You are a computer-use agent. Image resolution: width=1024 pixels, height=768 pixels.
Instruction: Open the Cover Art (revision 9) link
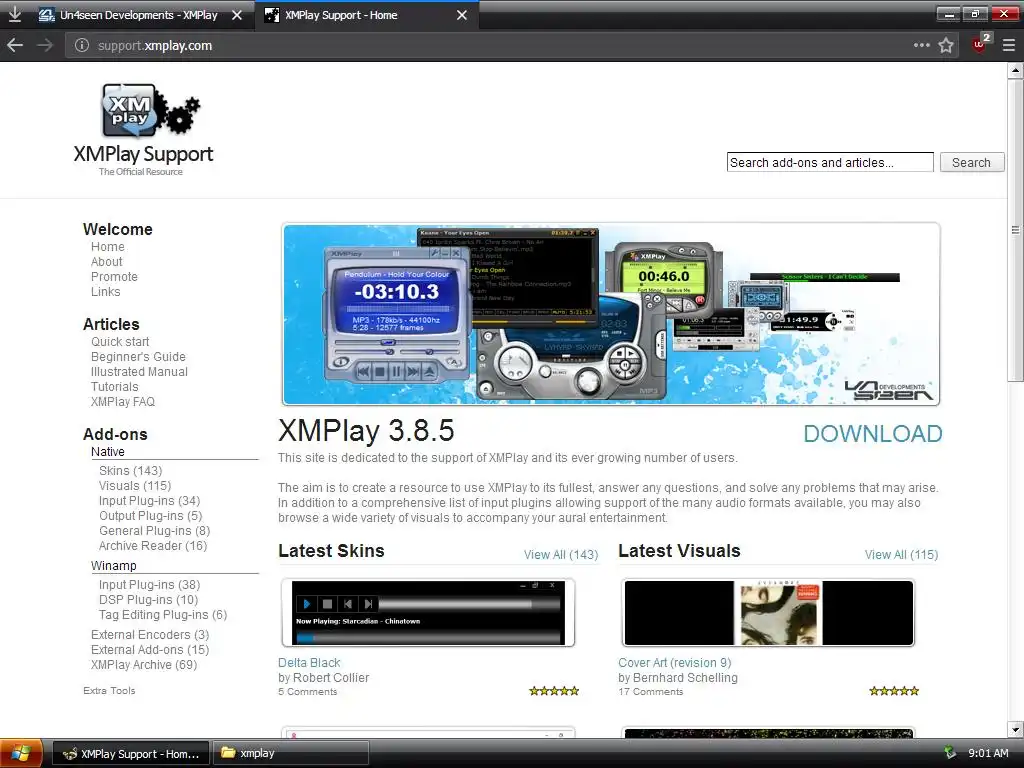click(675, 663)
